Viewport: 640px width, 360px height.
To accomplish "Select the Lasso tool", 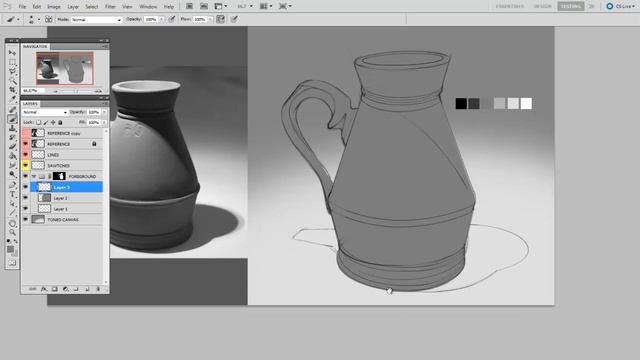I will [12, 71].
